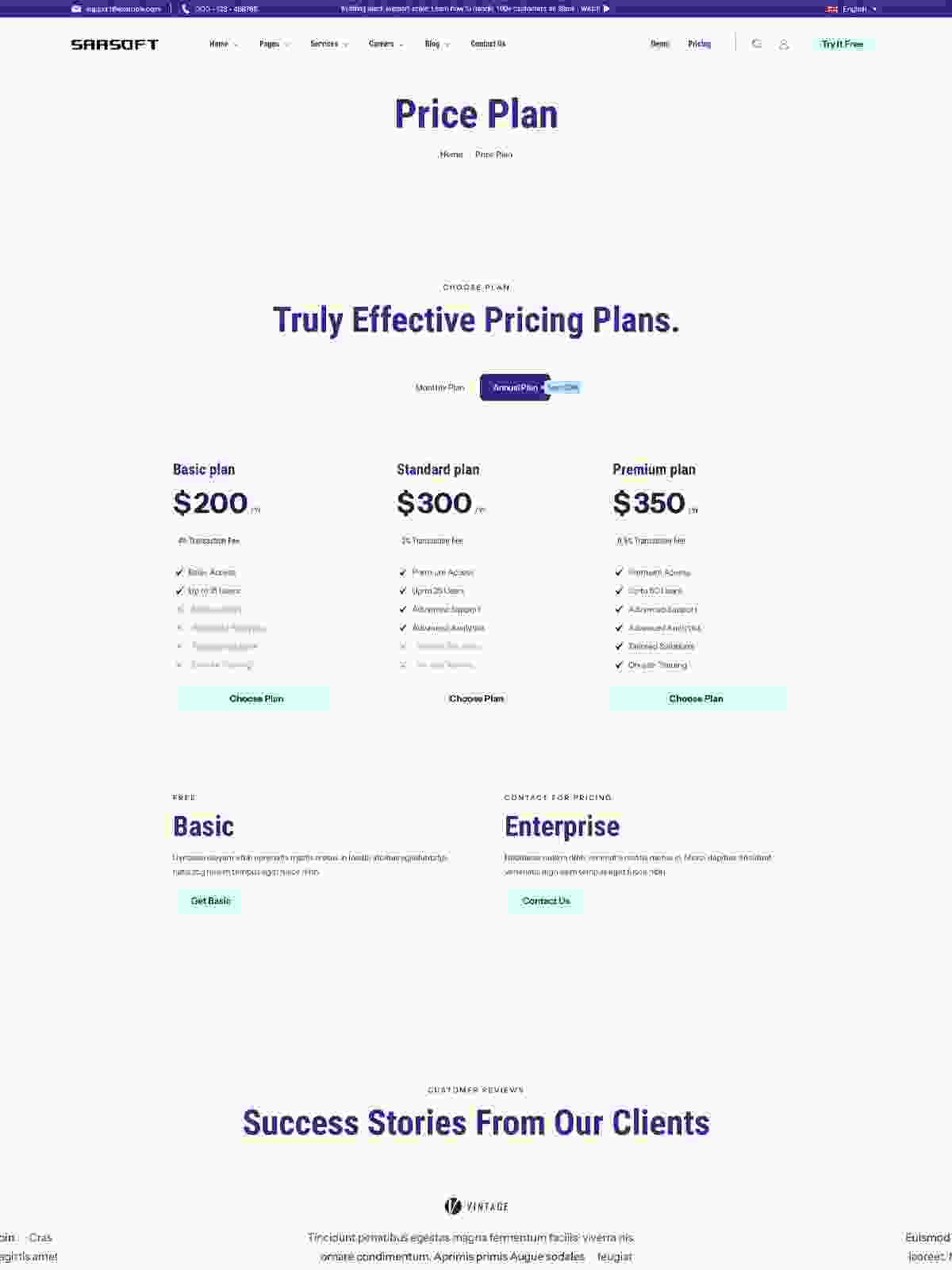Image resolution: width=952 pixels, height=1270 pixels.
Task: Open the Careers dropdown menu
Action: click(x=386, y=44)
